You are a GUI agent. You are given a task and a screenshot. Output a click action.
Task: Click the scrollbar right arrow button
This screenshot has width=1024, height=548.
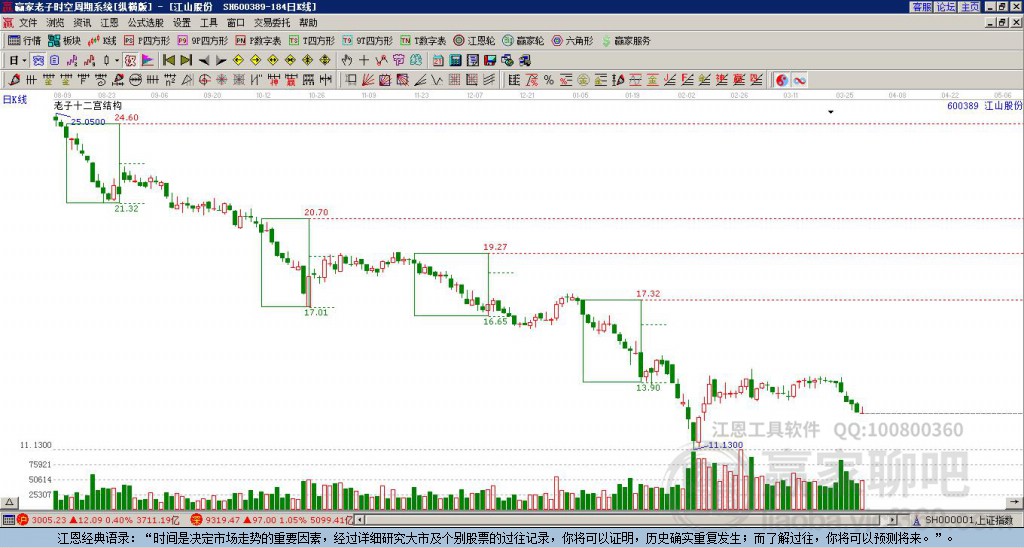pos(891,520)
